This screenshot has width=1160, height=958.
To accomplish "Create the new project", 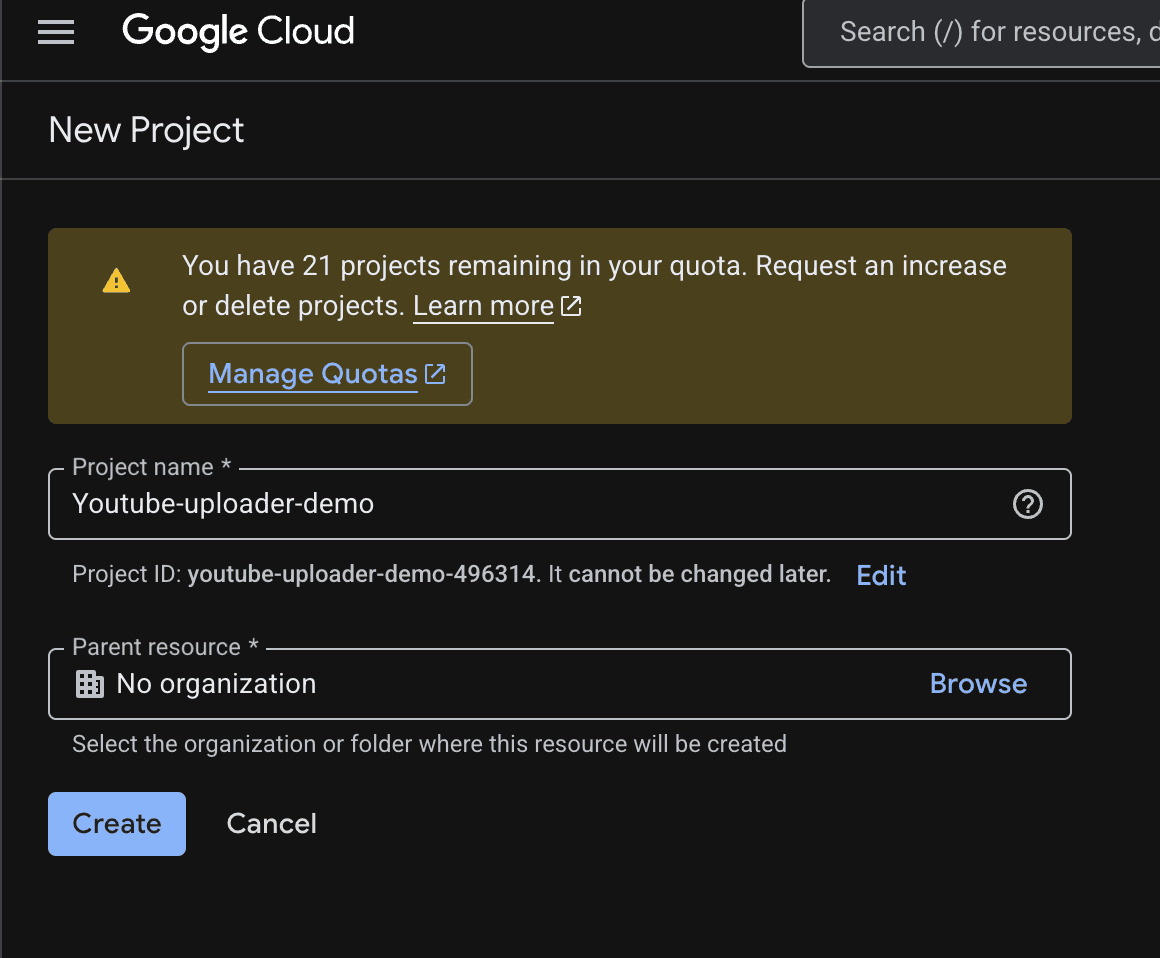I will click(117, 823).
